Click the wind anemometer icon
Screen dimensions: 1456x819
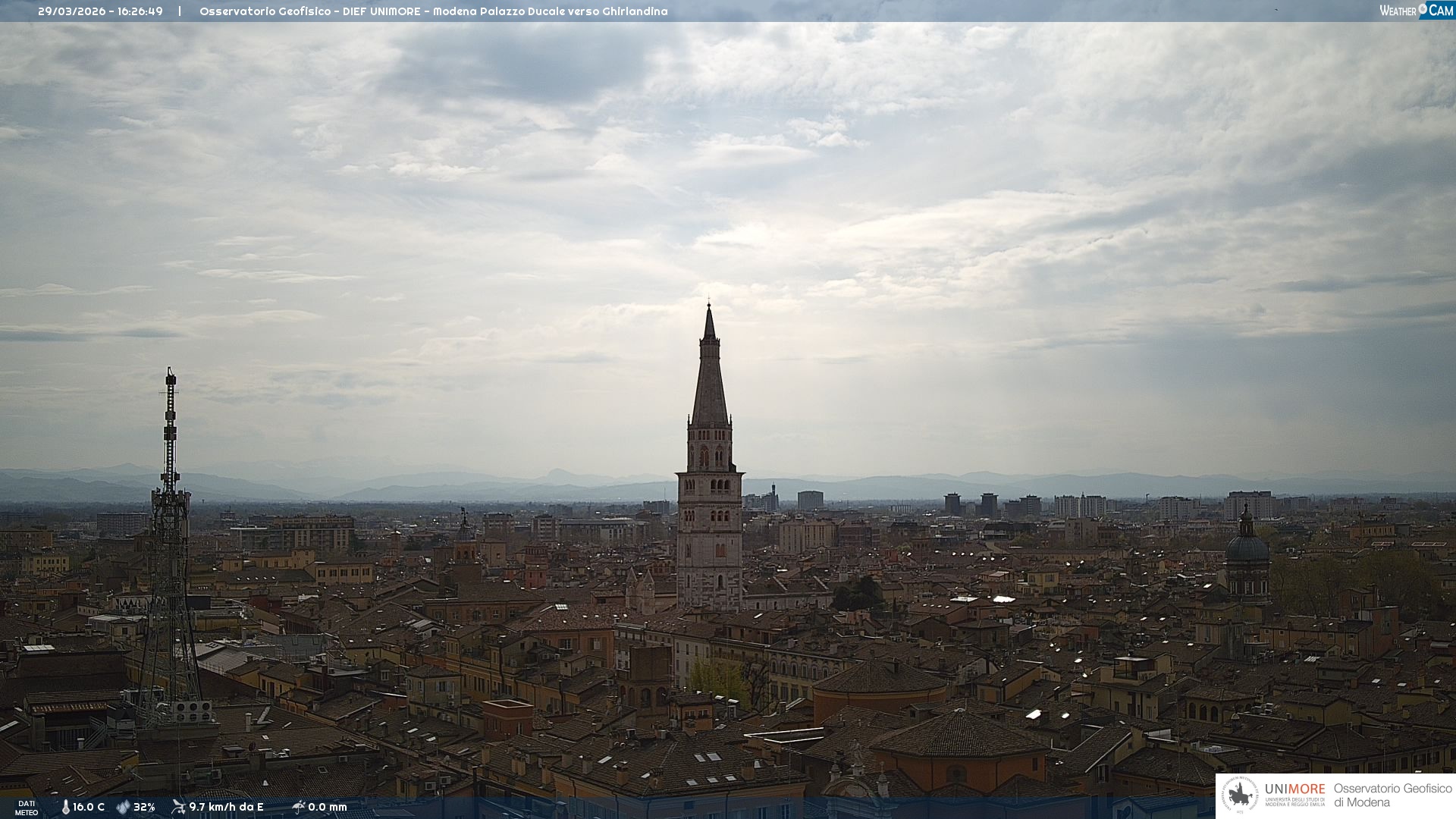(178, 807)
